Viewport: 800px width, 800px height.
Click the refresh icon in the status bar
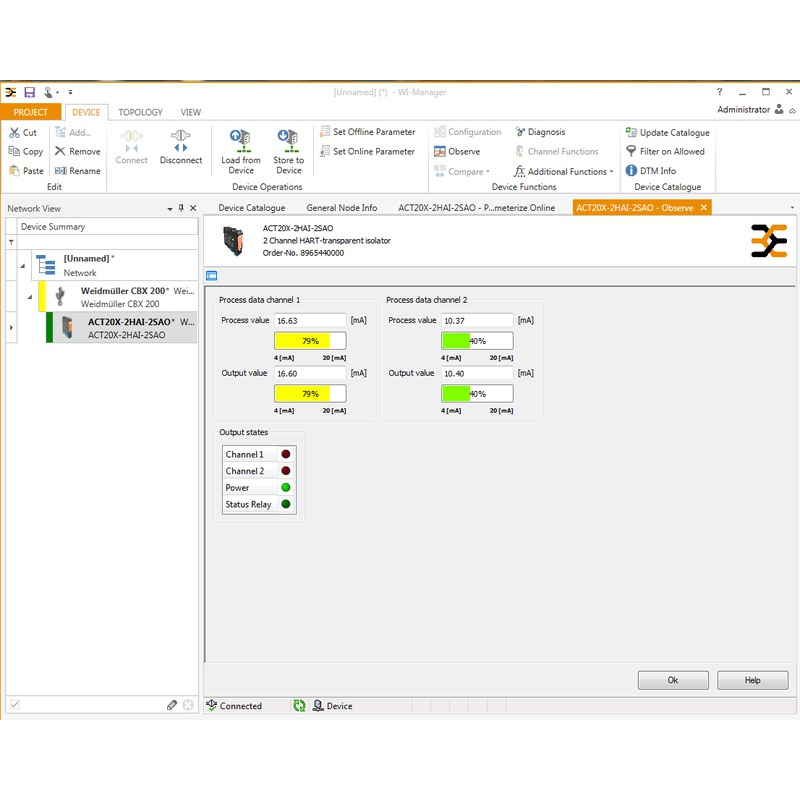(x=299, y=706)
